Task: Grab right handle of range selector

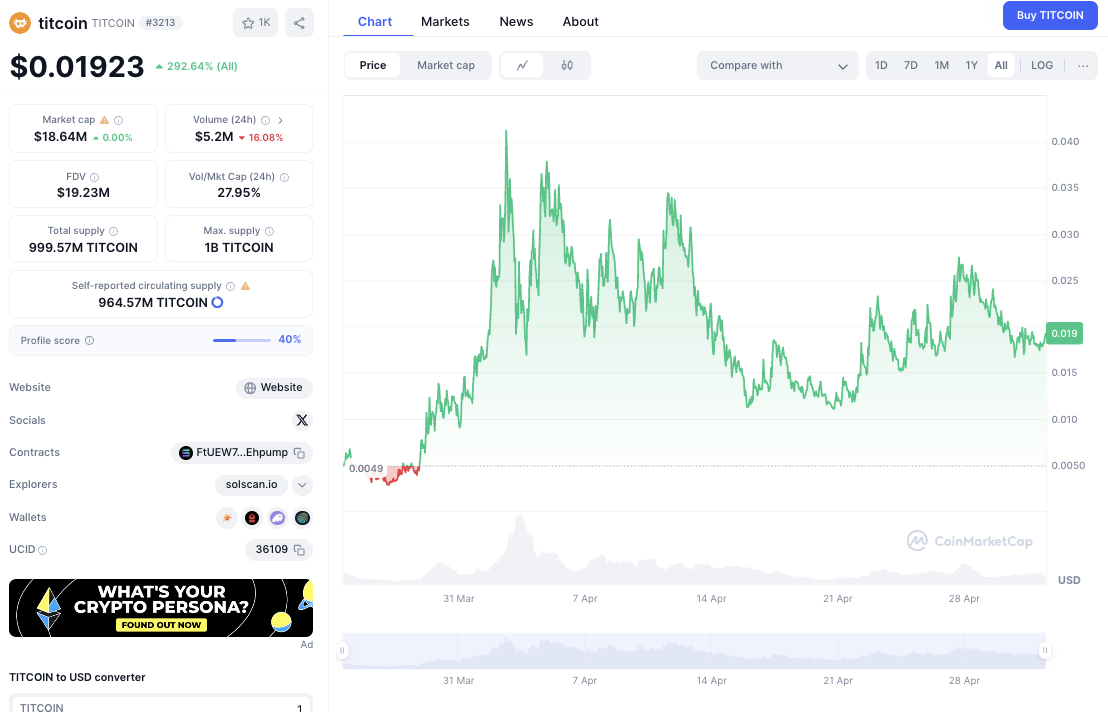Action: pos(1044,651)
